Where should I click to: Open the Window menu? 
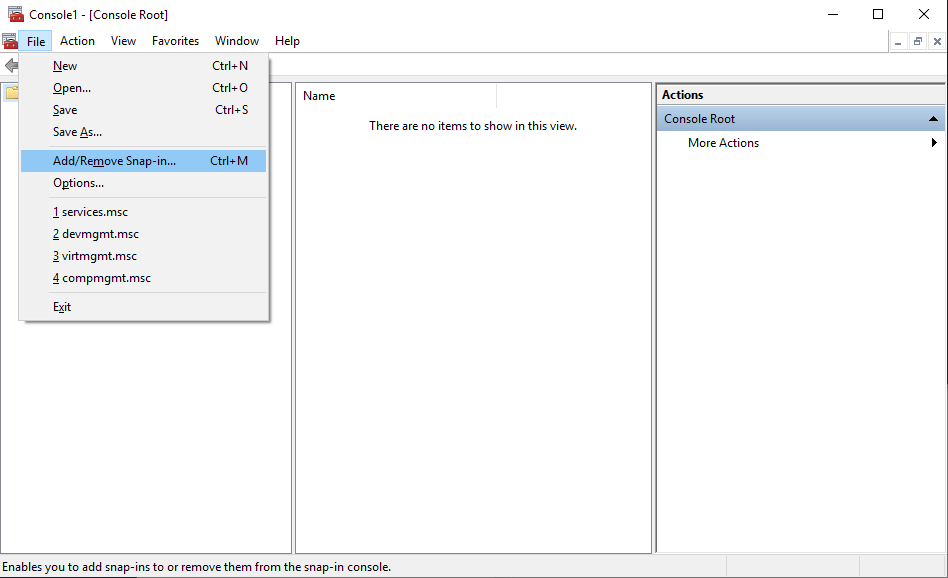click(x=236, y=41)
